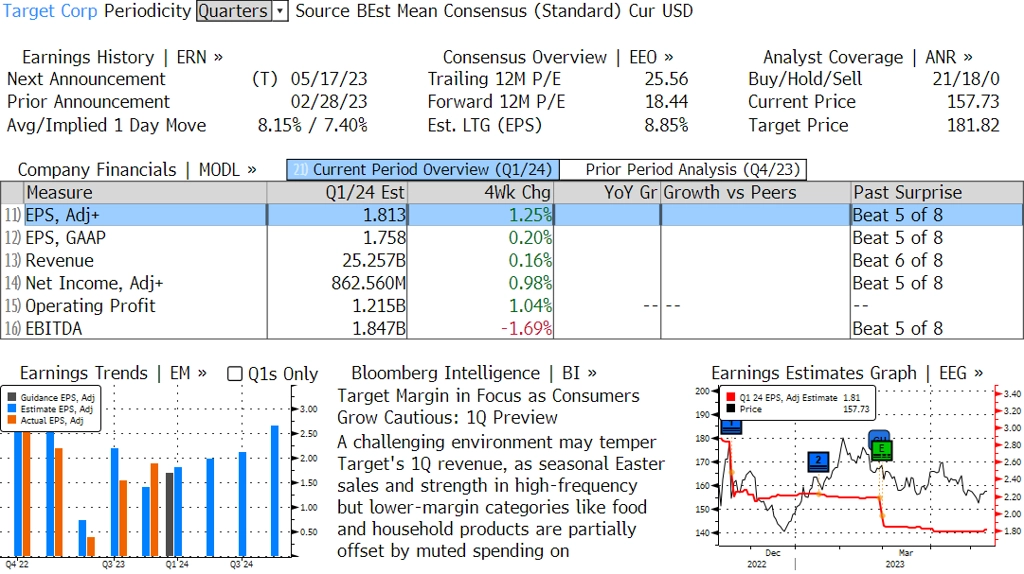Click the 862.560M net income estimate
The width and height of the screenshot is (1024, 574).
point(368,283)
